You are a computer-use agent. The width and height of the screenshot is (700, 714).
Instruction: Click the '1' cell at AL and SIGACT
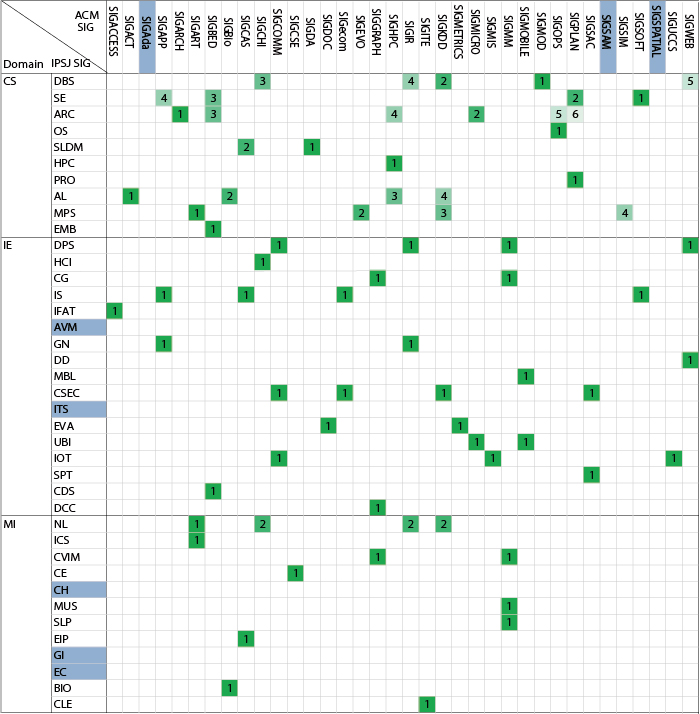[131, 196]
